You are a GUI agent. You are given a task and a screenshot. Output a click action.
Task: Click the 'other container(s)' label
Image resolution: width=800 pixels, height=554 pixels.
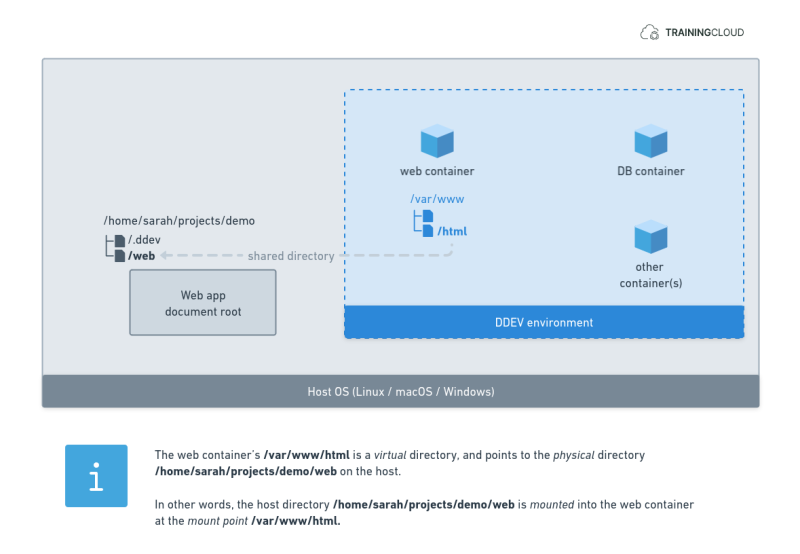tap(651, 275)
